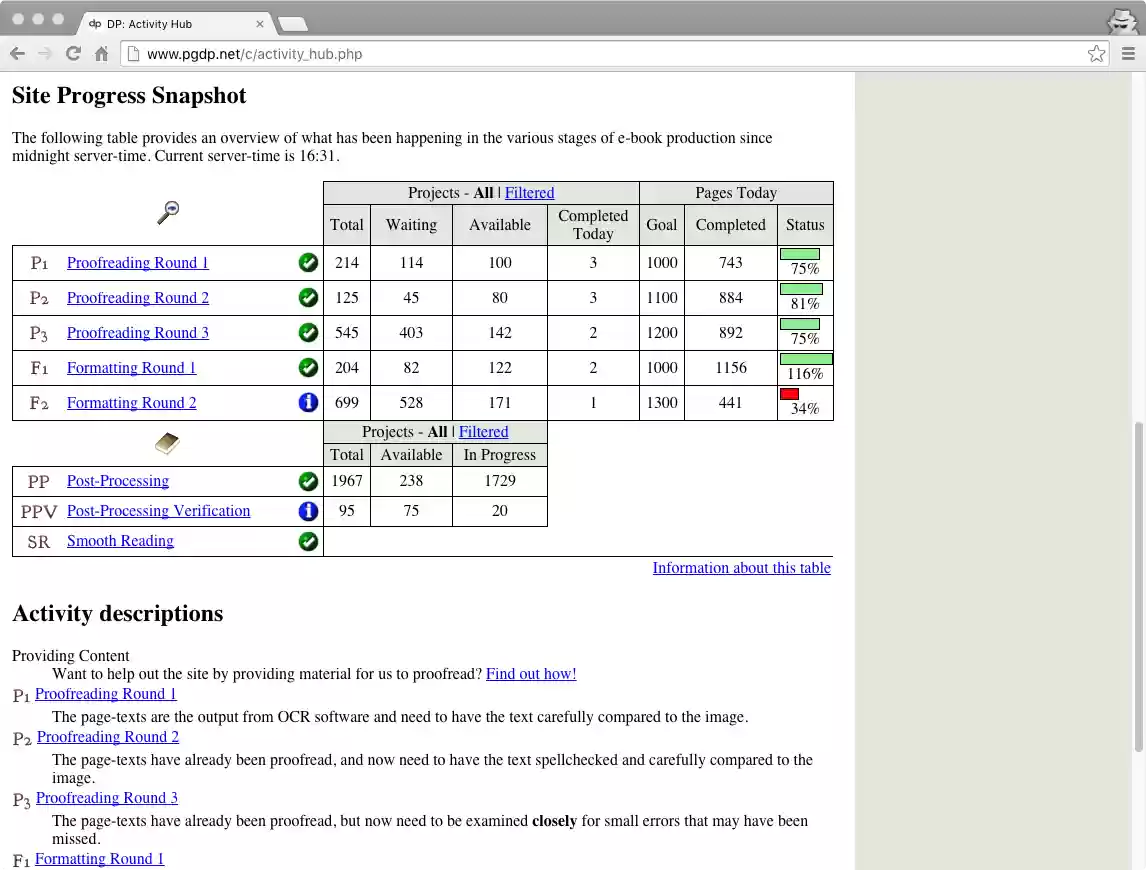Open the Find out how! link
This screenshot has width=1146, height=870.
531,673
